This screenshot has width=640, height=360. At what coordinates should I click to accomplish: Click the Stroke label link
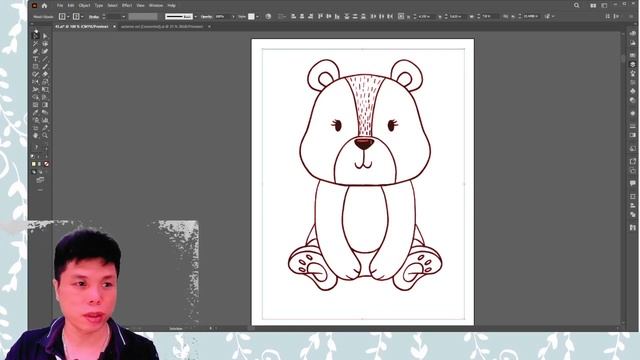click(x=94, y=17)
